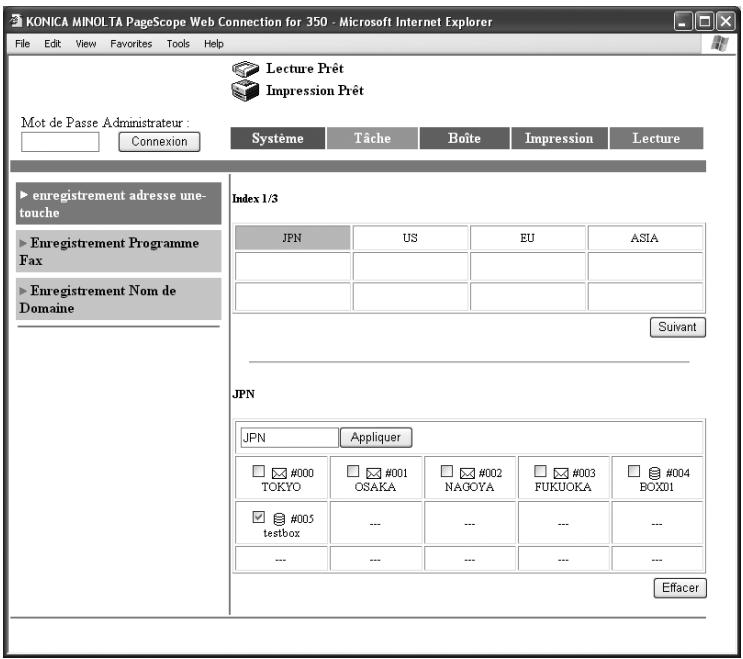Select the ASIA index cell
Viewport: 743px width, 659px height.
click(x=645, y=238)
